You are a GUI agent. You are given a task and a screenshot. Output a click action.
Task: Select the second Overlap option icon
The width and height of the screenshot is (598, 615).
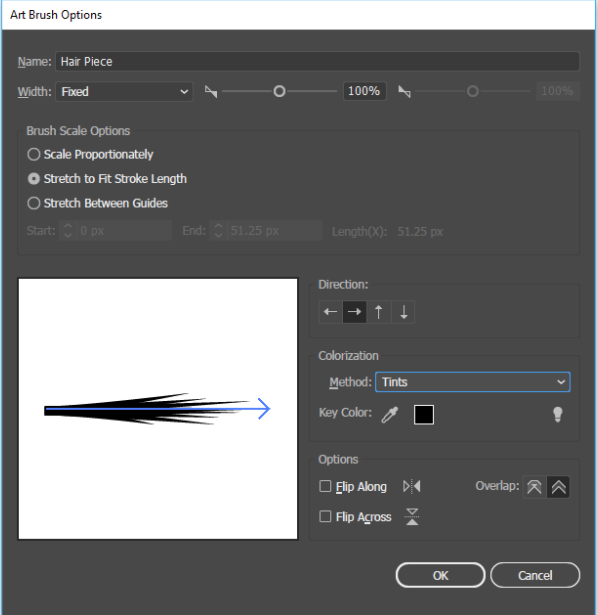coord(558,487)
